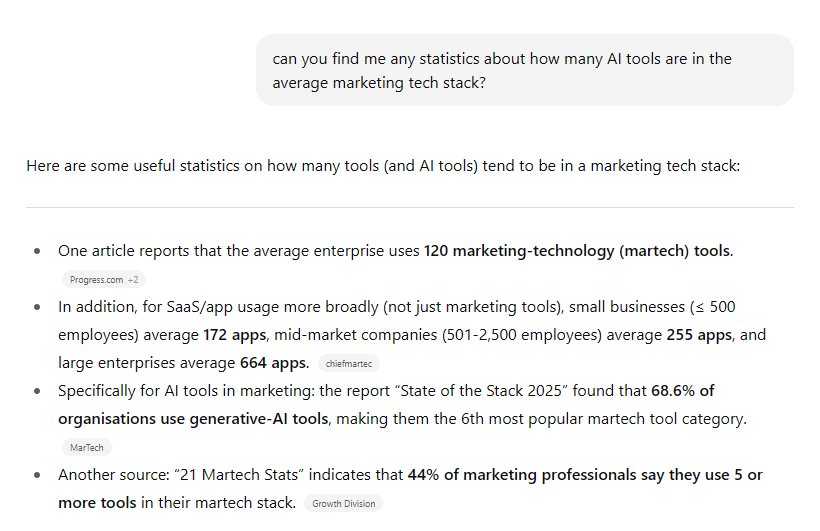Click the first bullet point marker
820x531 pixels.
coord(37,251)
